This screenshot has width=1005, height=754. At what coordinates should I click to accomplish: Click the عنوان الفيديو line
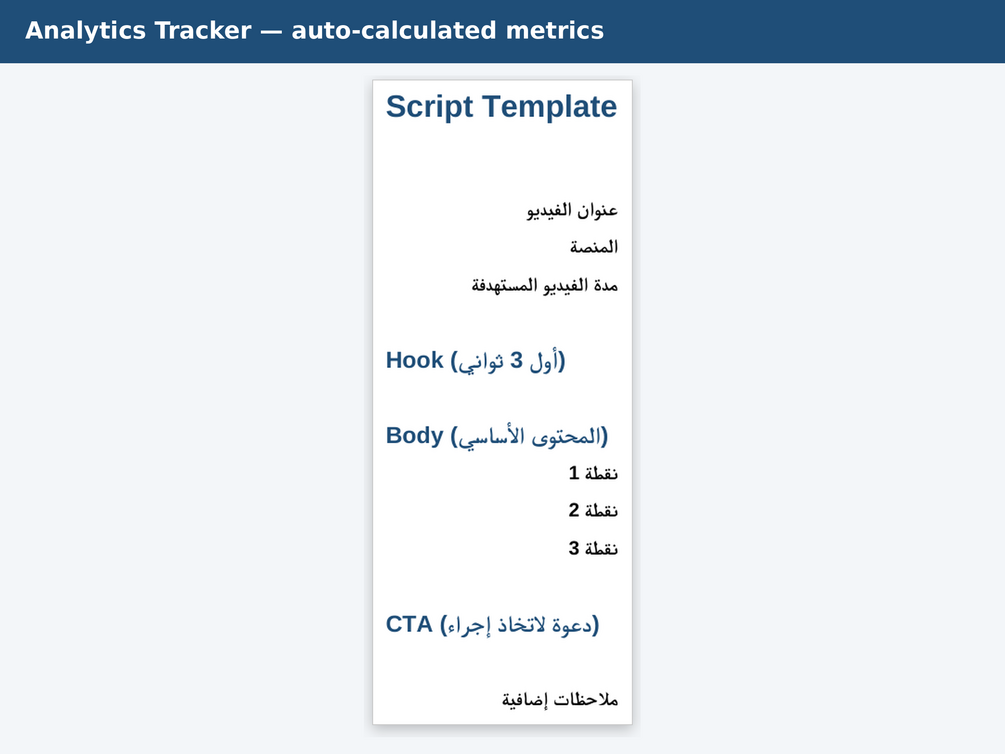click(572, 210)
